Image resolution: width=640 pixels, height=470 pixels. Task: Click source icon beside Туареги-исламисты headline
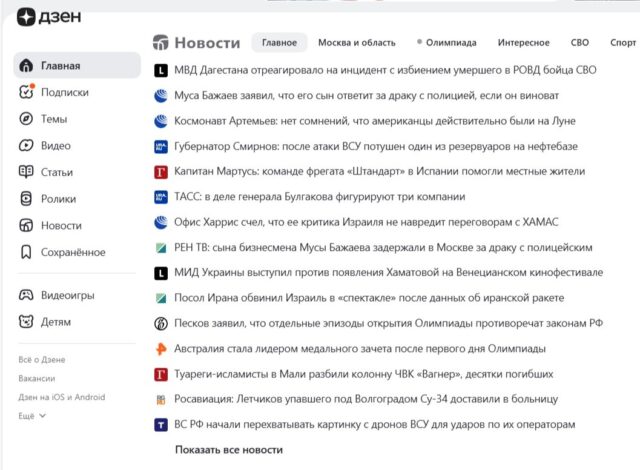coord(161,374)
